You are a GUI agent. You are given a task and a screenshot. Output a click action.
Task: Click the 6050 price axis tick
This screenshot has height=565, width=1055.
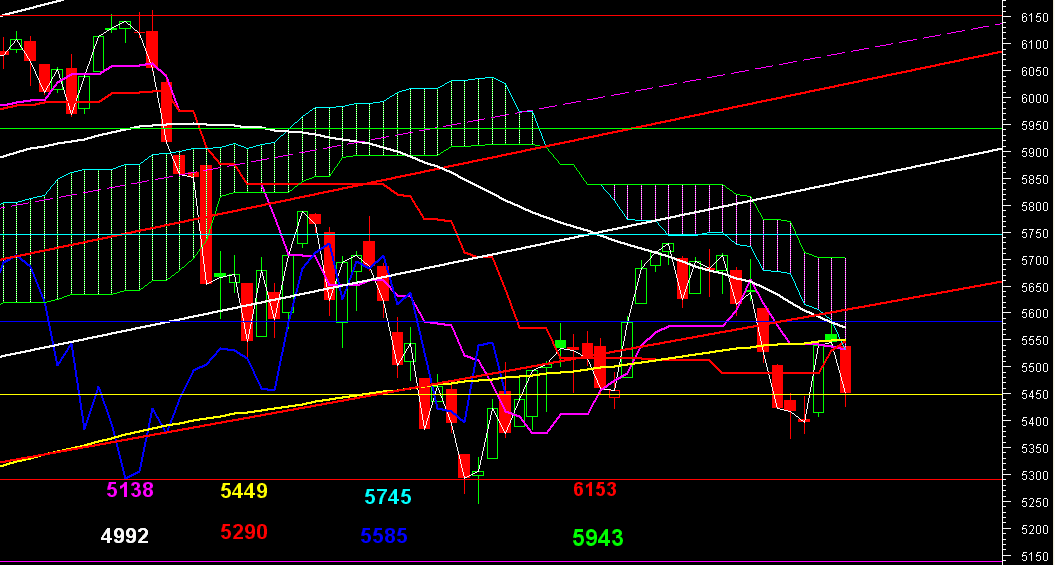click(1035, 71)
